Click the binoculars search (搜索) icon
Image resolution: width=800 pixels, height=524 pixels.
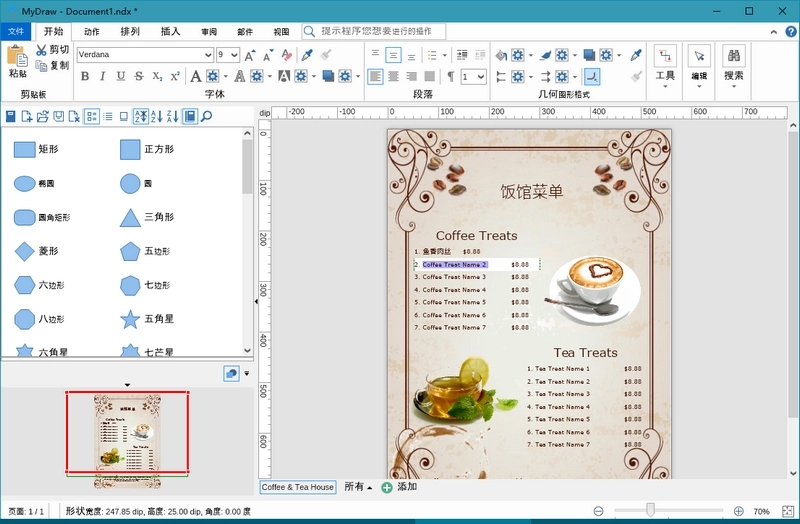click(x=734, y=56)
